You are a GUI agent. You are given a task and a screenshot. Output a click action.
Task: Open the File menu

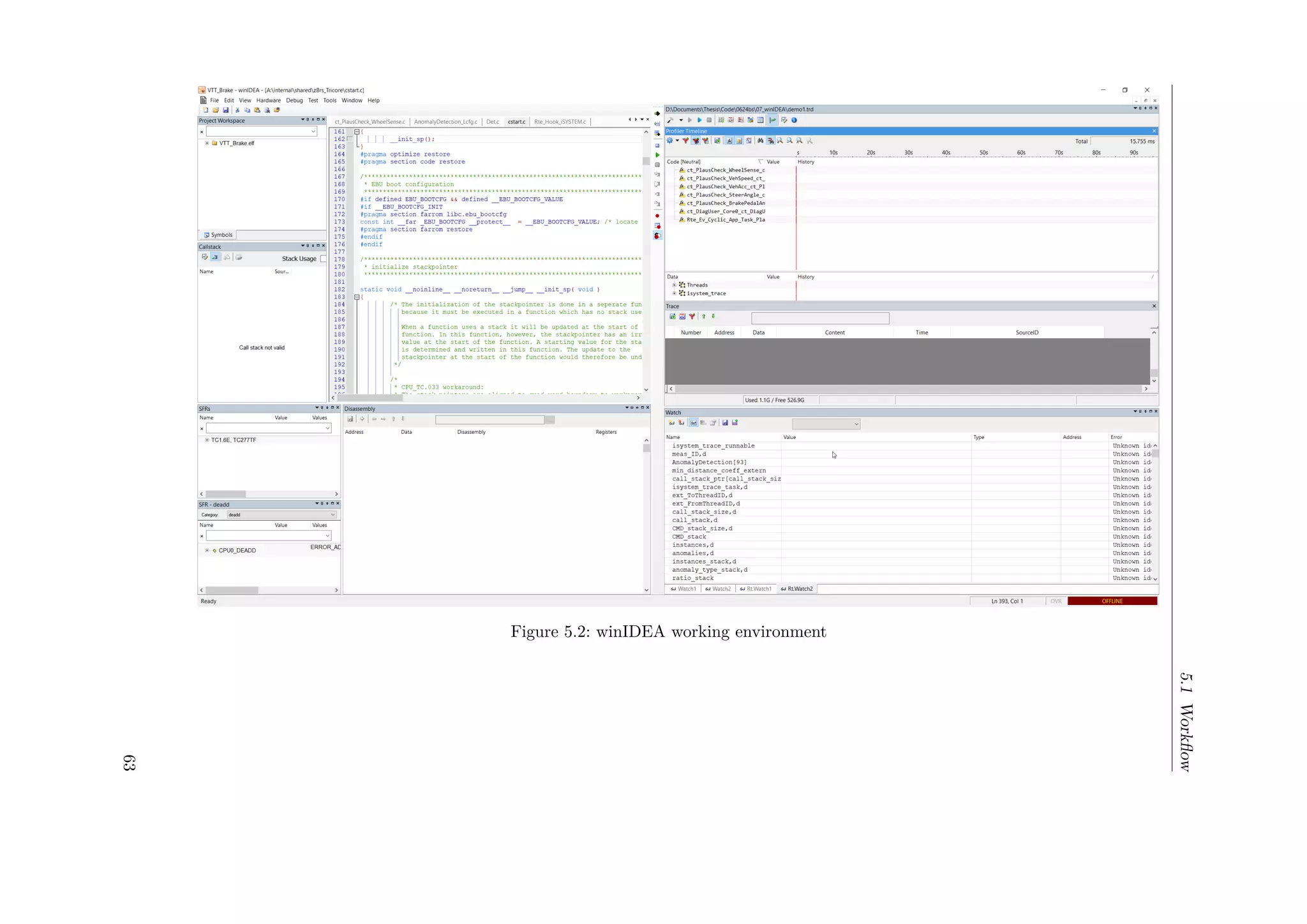coord(214,100)
